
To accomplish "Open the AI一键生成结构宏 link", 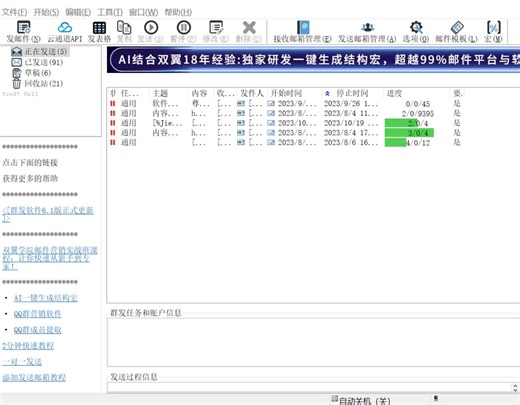I will (46, 298).
